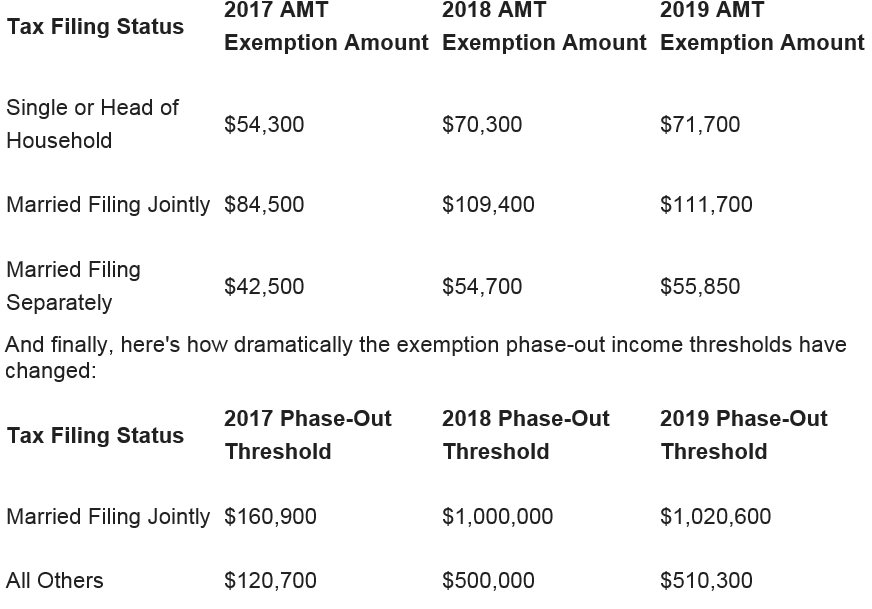The width and height of the screenshot is (872, 609).
Task: Click the $54,300 exemption amount cell
Action: point(264,125)
